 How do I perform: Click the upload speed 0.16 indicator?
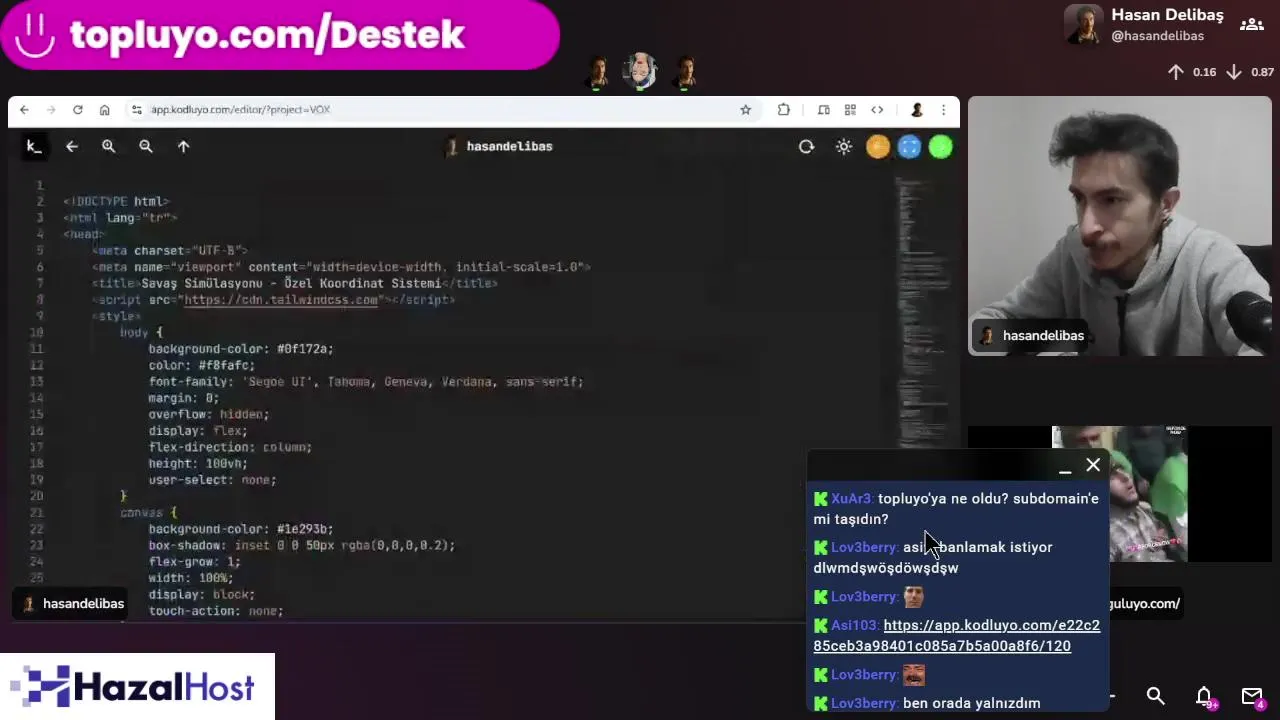(x=1192, y=72)
